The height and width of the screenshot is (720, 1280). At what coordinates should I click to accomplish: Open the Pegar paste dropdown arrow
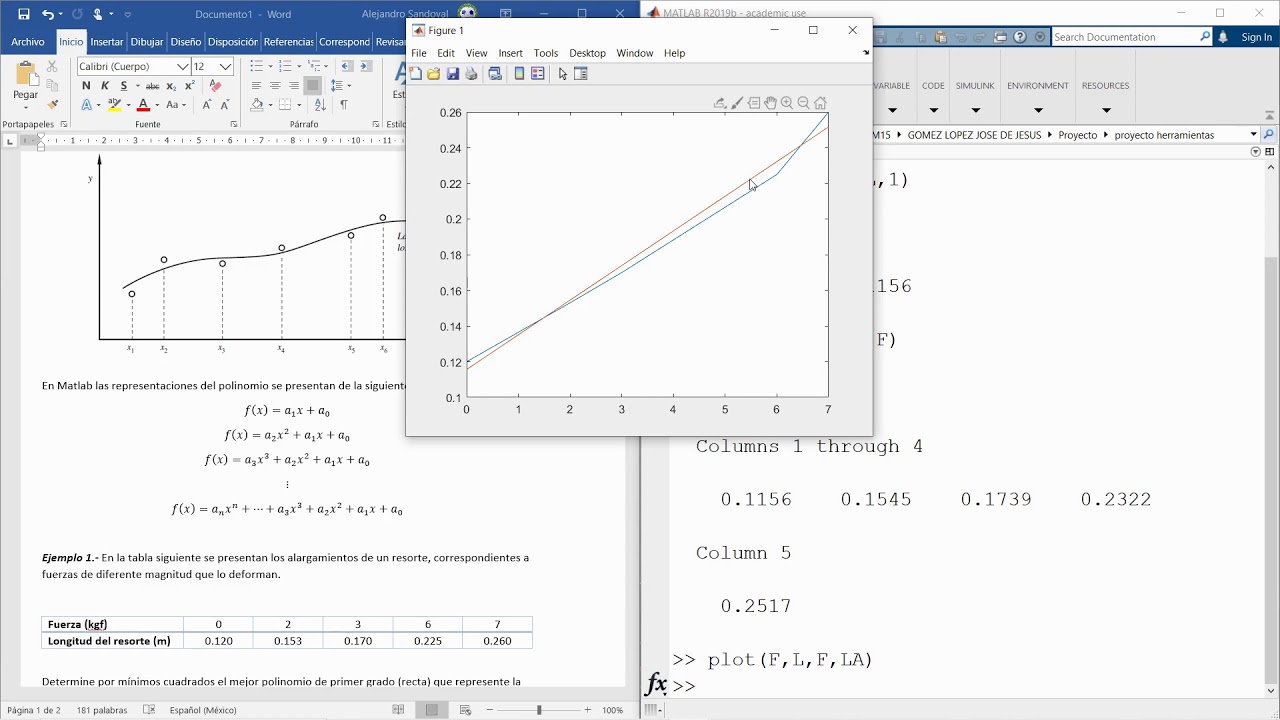pos(25,106)
